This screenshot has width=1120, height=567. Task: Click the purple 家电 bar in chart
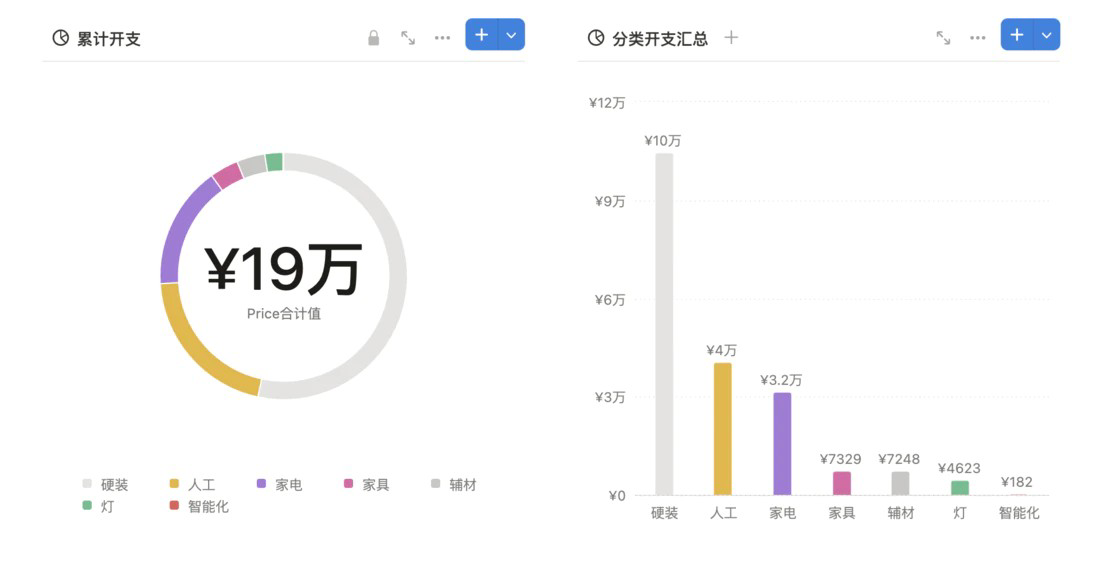(782, 443)
